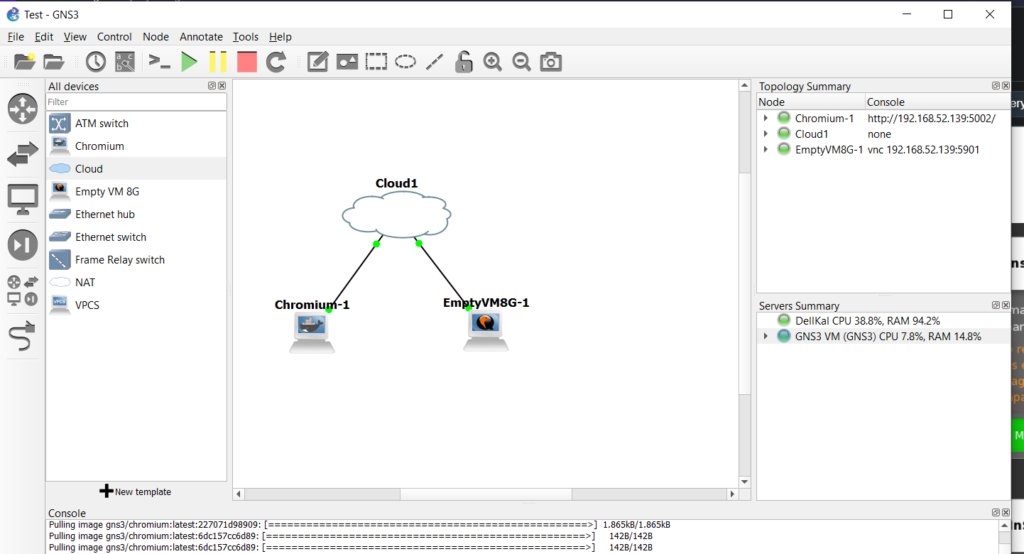Click the device Filter input field
Image resolution: width=1024 pixels, height=554 pixels.
click(x=136, y=102)
